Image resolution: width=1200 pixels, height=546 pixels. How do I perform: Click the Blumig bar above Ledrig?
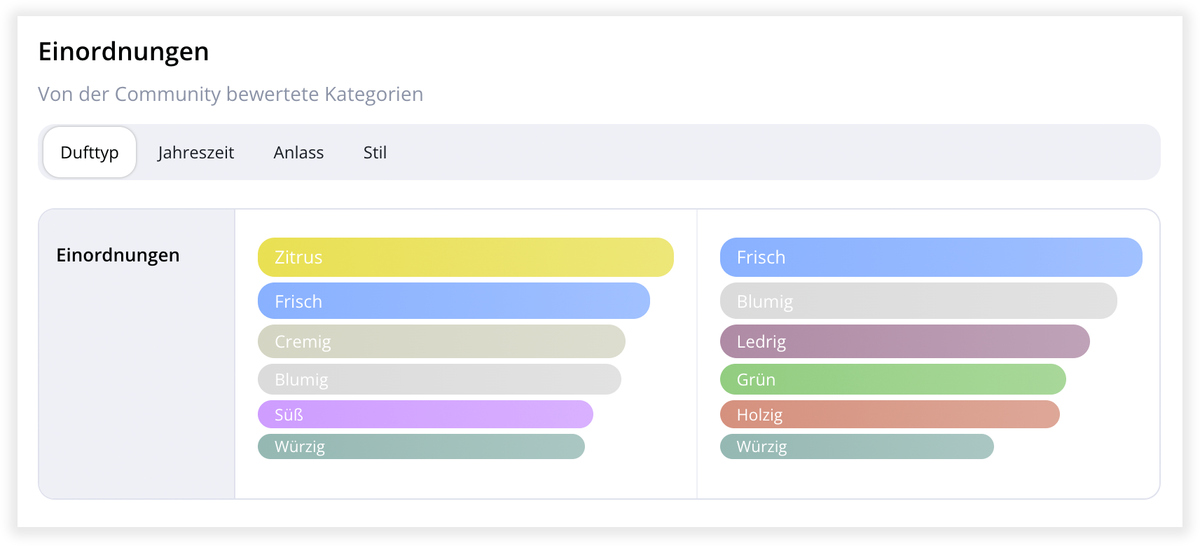tap(918, 301)
